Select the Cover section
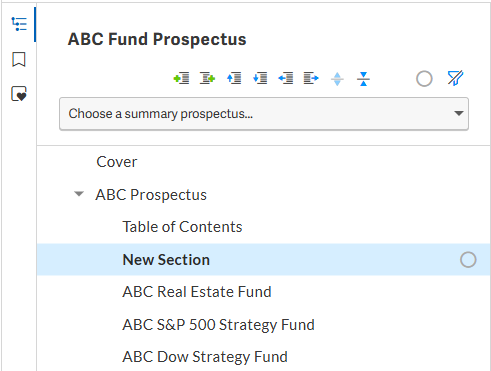Viewport: 491px width, 371px height. 117,162
